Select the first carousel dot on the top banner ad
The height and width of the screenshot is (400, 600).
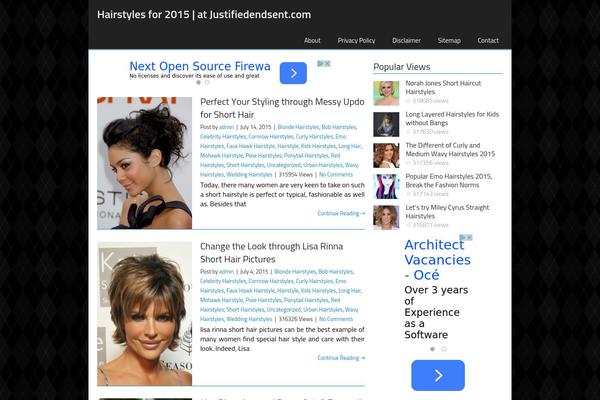click(198, 82)
